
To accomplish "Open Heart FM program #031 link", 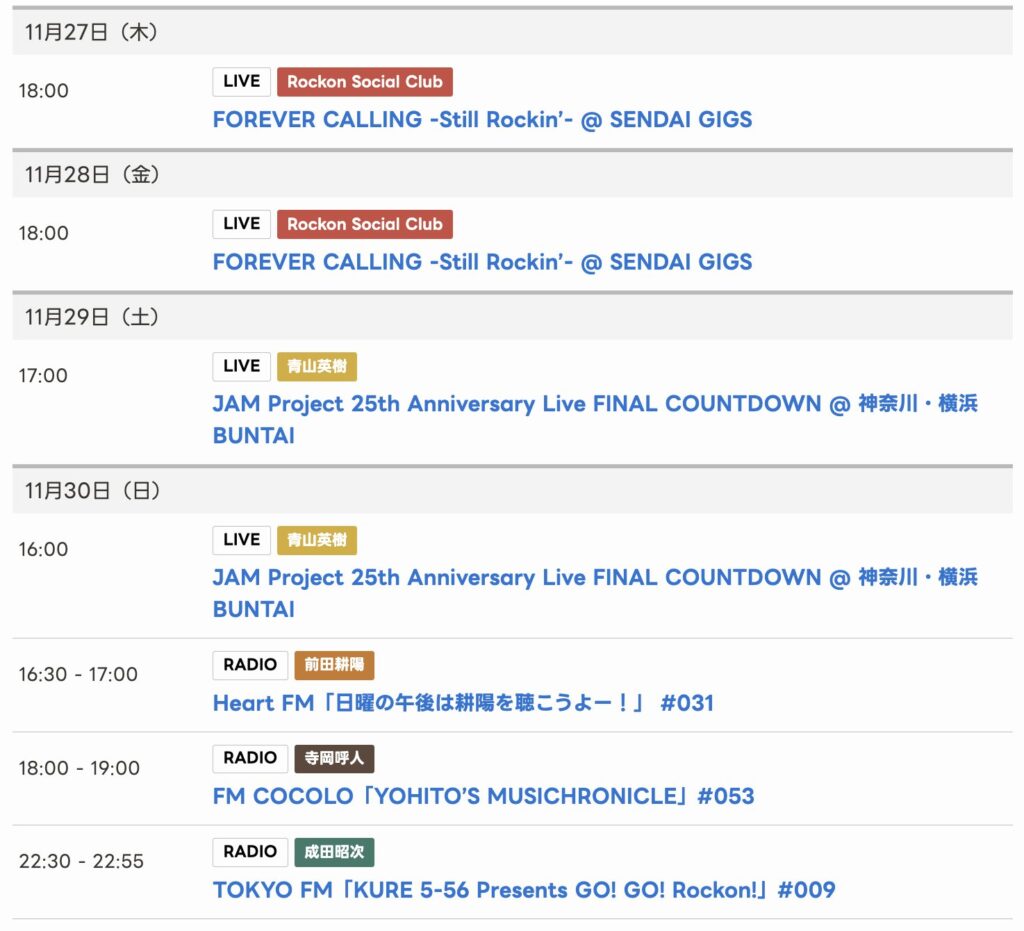I will 463,703.
